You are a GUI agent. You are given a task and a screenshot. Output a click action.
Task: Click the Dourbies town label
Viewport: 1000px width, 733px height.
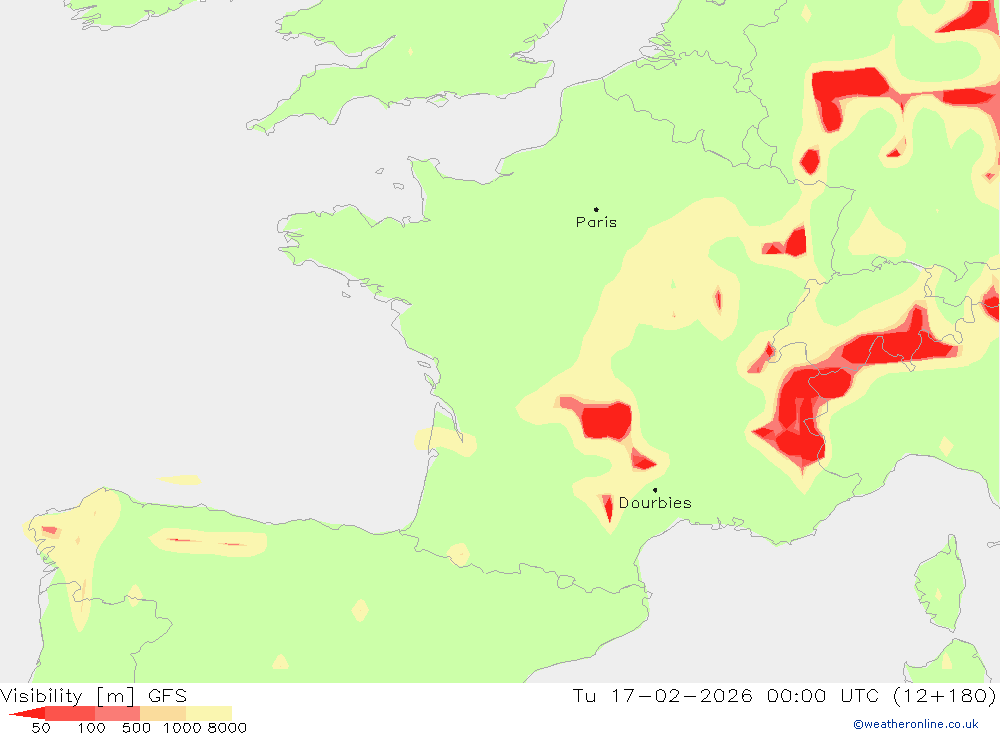coord(655,503)
